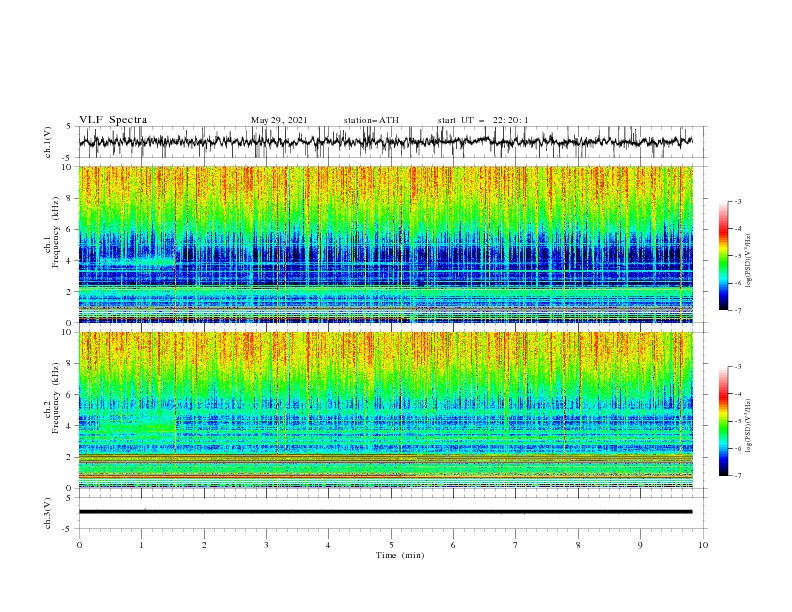Click the "ch.1(V)" axis label
This screenshot has width=792, height=612.
[48, 142]
